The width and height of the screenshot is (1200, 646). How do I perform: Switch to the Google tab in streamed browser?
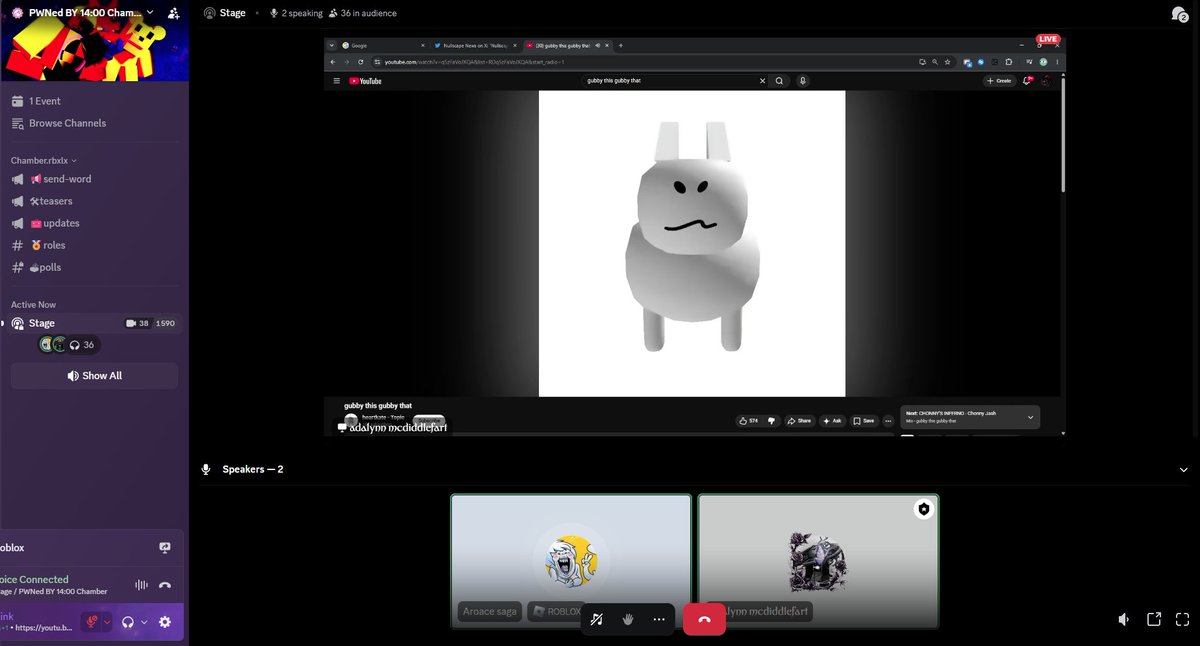click(383, 45)
